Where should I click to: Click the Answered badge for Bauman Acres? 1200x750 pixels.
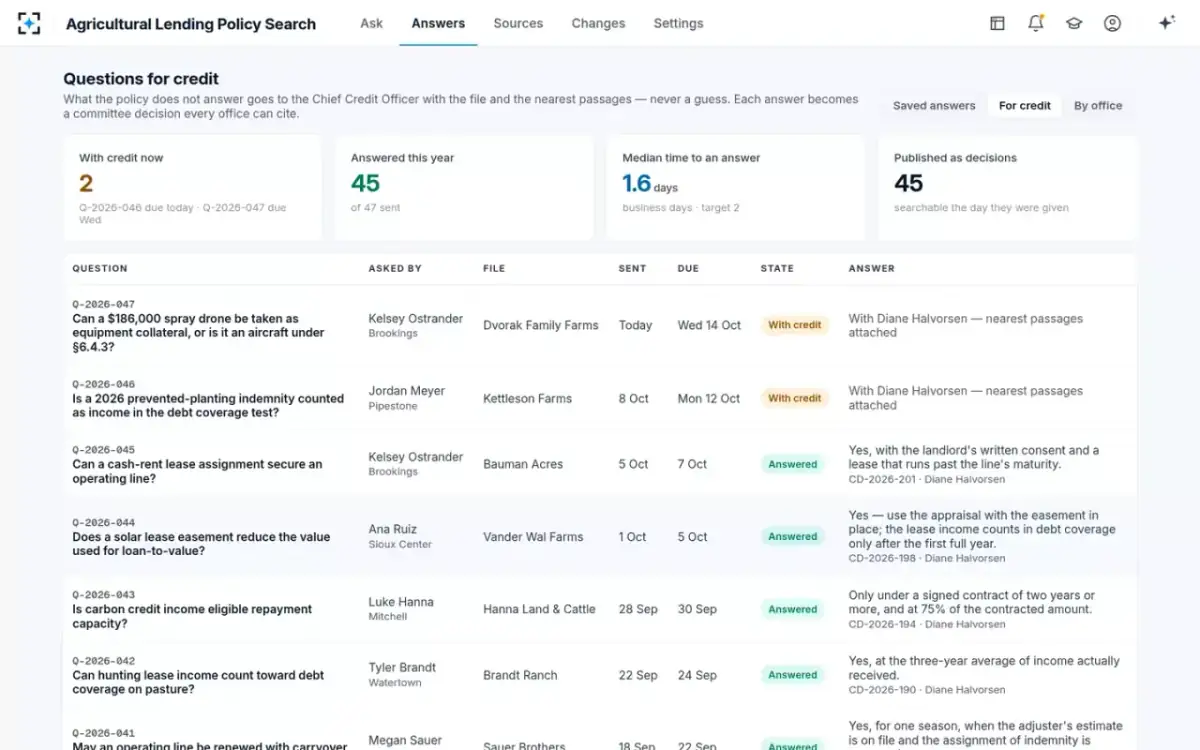click(x=793, y=464)
